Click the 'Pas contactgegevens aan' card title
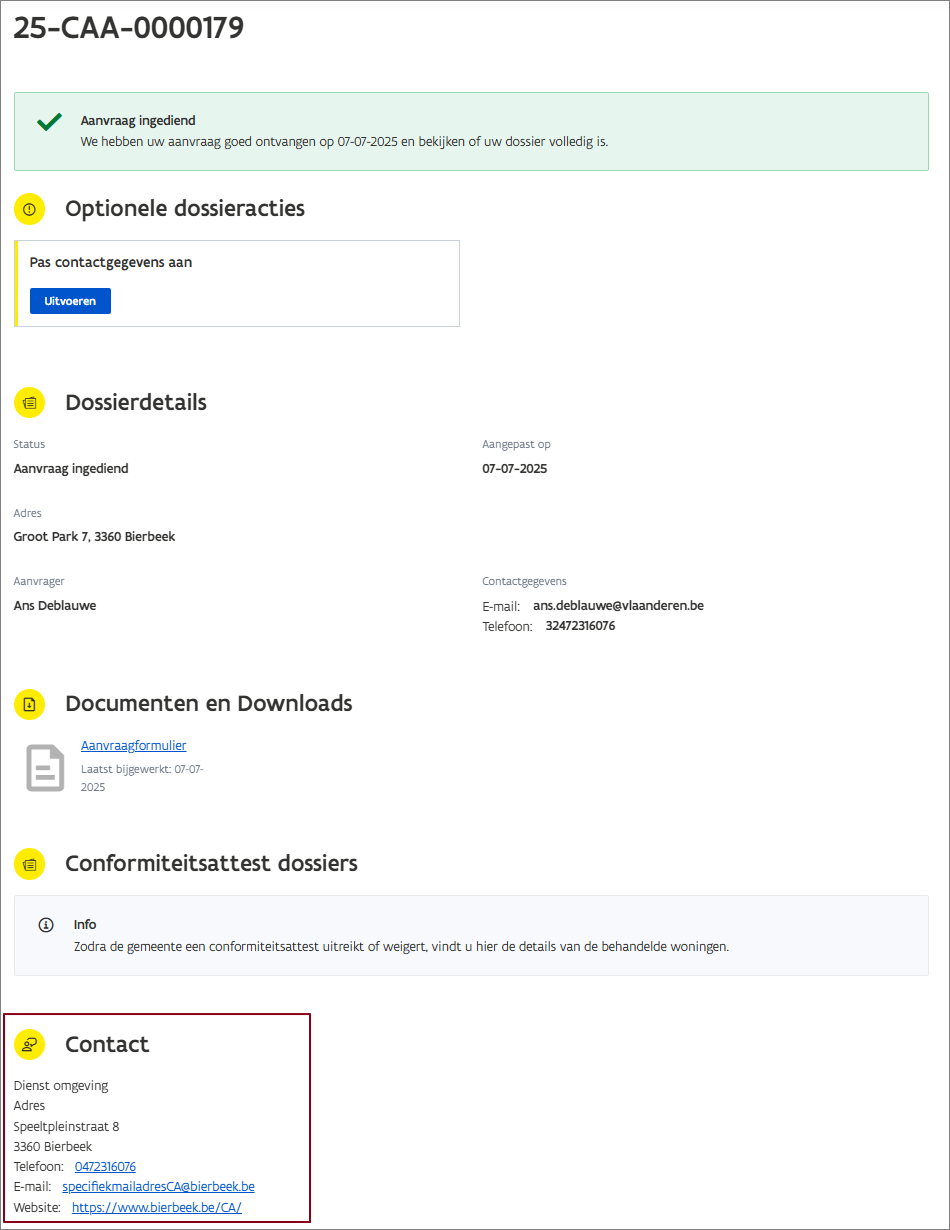 pos(111,263)
